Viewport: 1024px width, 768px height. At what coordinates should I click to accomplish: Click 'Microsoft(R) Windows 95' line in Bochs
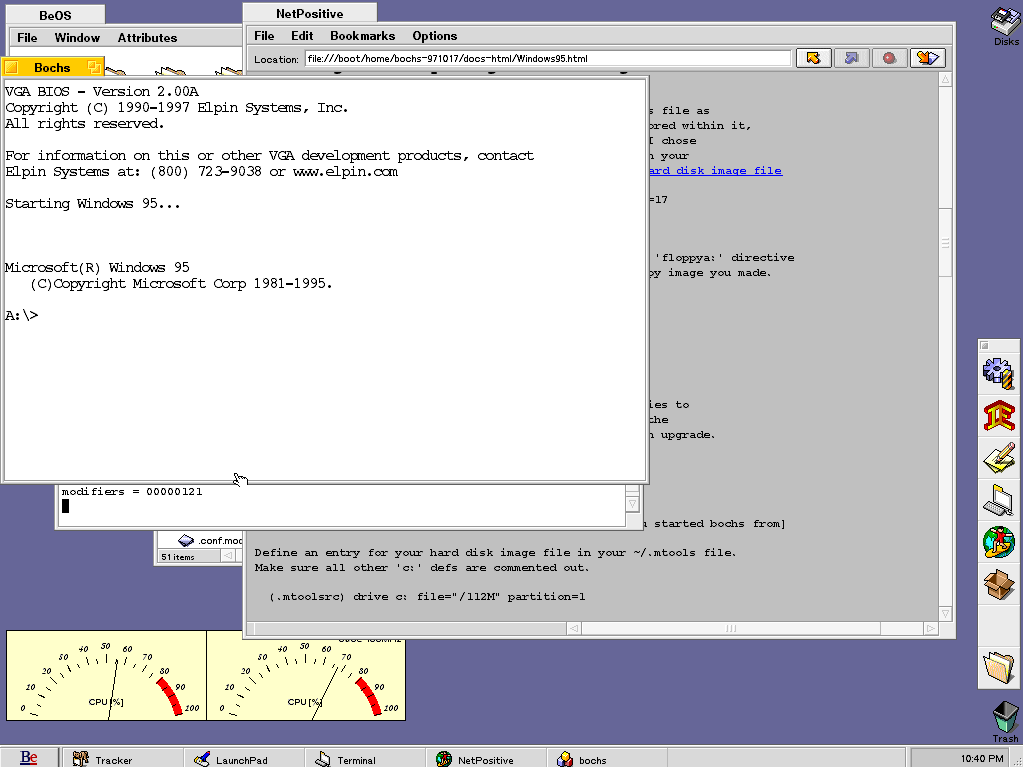(97, 268)
